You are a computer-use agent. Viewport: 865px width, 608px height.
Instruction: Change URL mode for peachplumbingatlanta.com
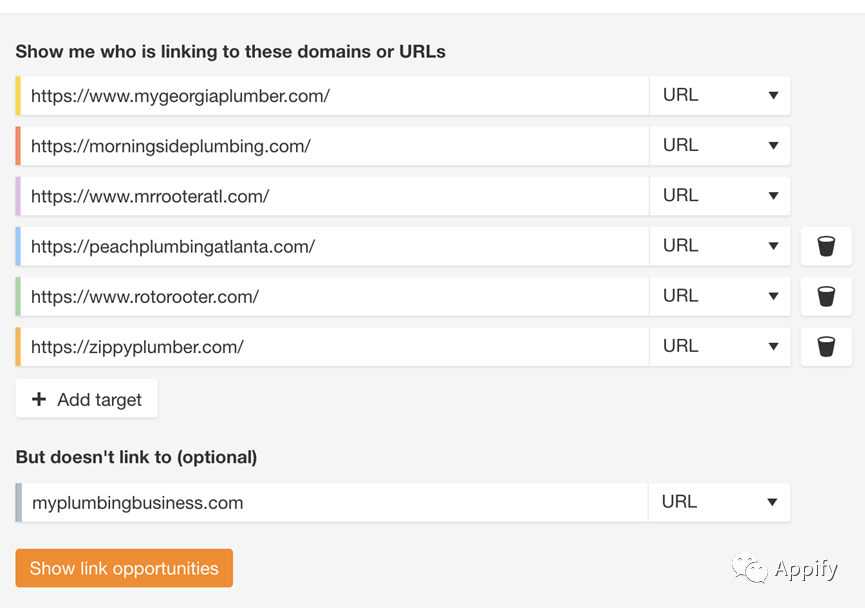pyautogui.click(x=720, y=246)
